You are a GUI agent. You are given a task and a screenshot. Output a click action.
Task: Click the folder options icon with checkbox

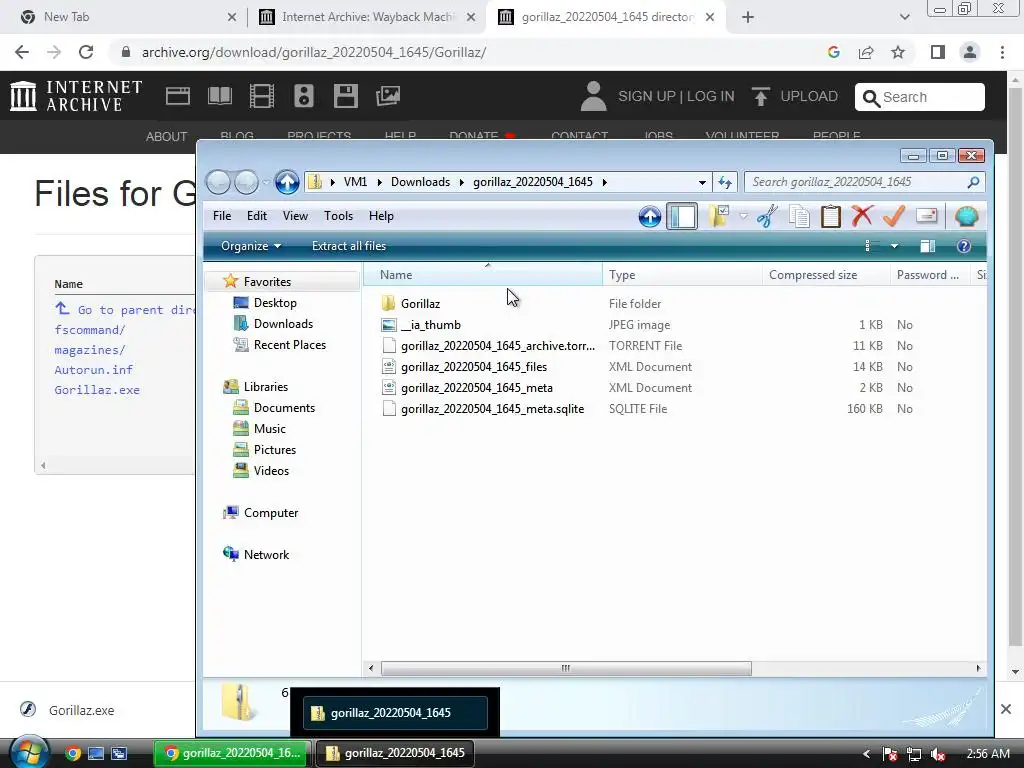point(719,216)
